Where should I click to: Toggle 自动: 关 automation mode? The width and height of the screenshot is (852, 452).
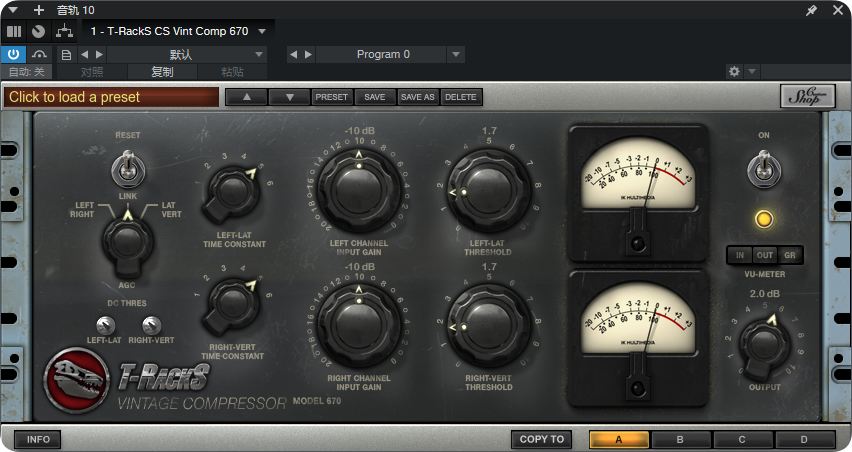point(26,72)
